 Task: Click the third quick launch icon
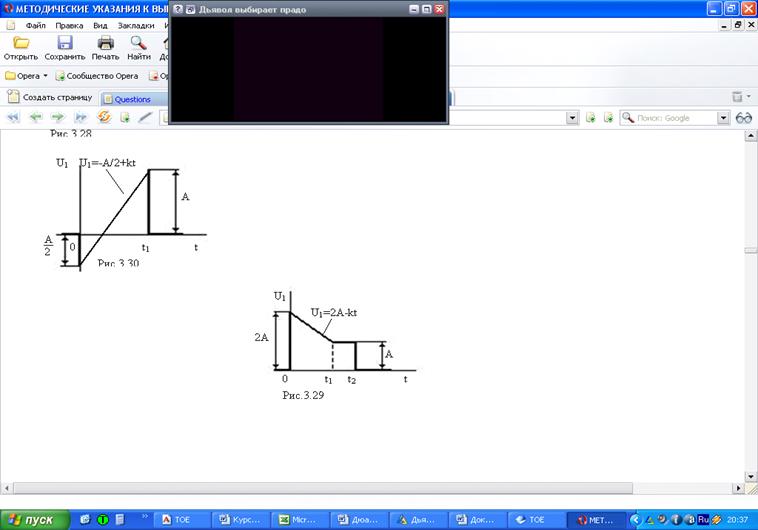[120, 520]
